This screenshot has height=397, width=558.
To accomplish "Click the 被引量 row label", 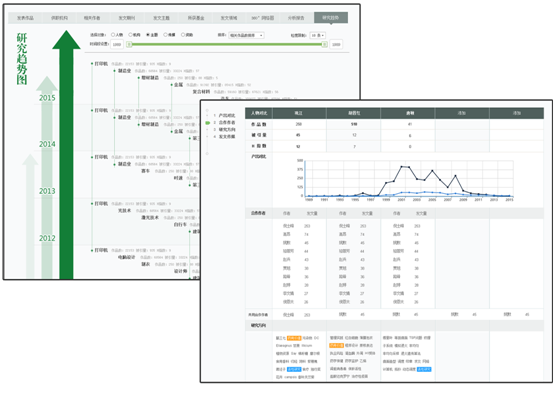I will 259,136.
